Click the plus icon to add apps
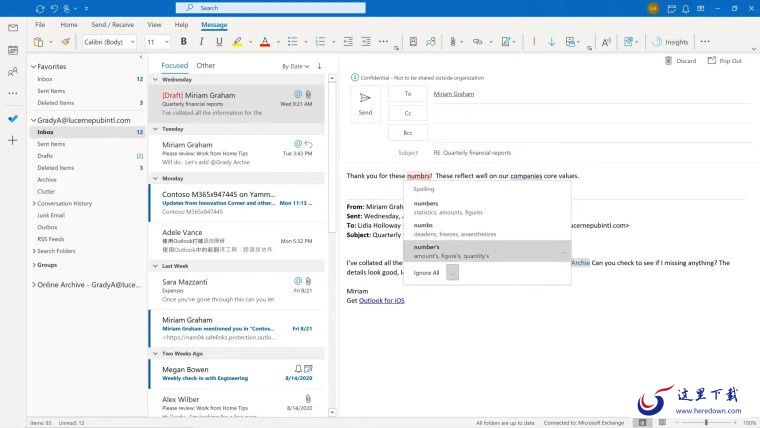Image resolution: width=760 pixels, height=428 pixels. click(x=13, y=141)
